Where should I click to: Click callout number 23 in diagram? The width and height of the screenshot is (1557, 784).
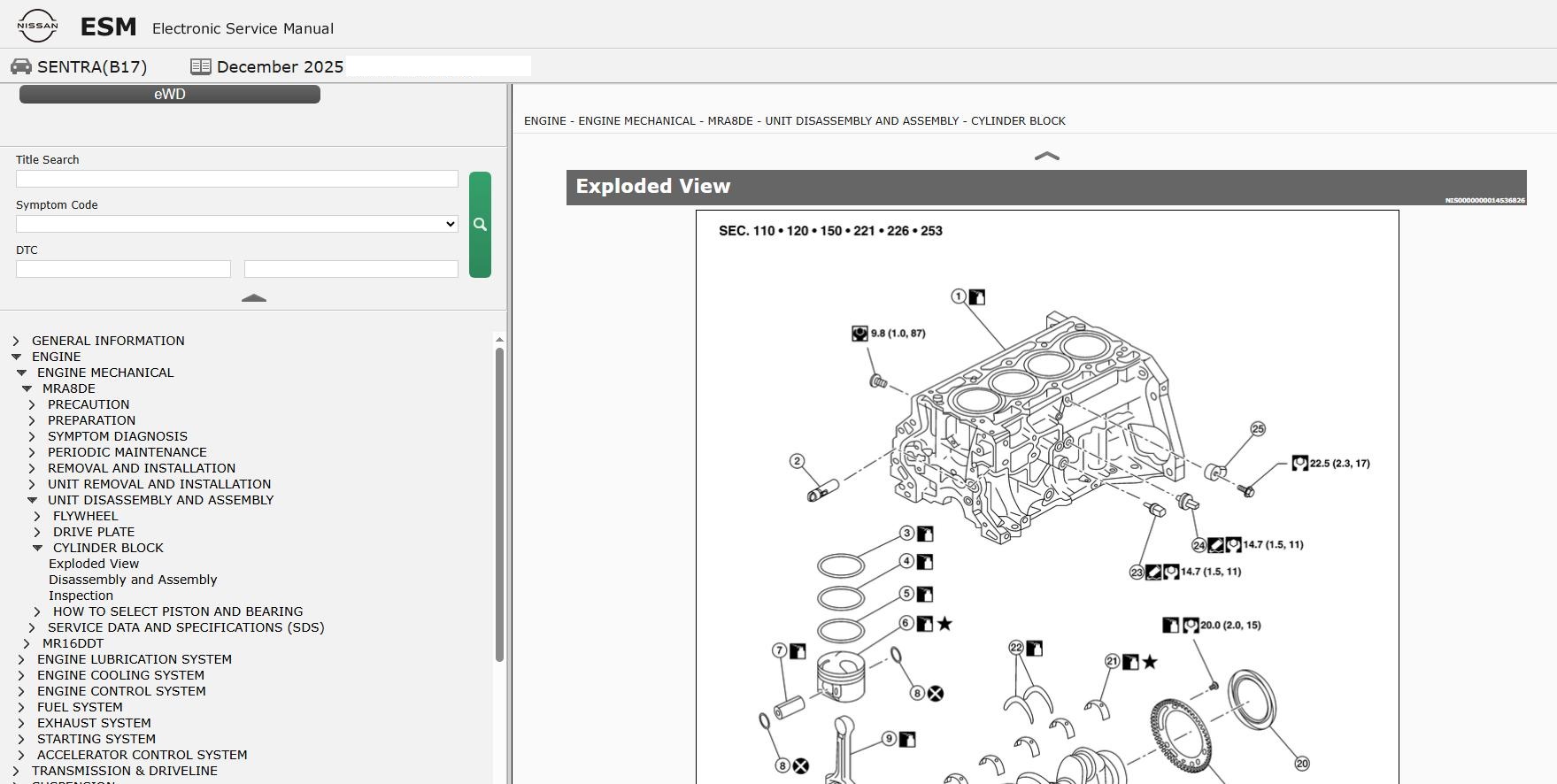[x=1137, y=573]
